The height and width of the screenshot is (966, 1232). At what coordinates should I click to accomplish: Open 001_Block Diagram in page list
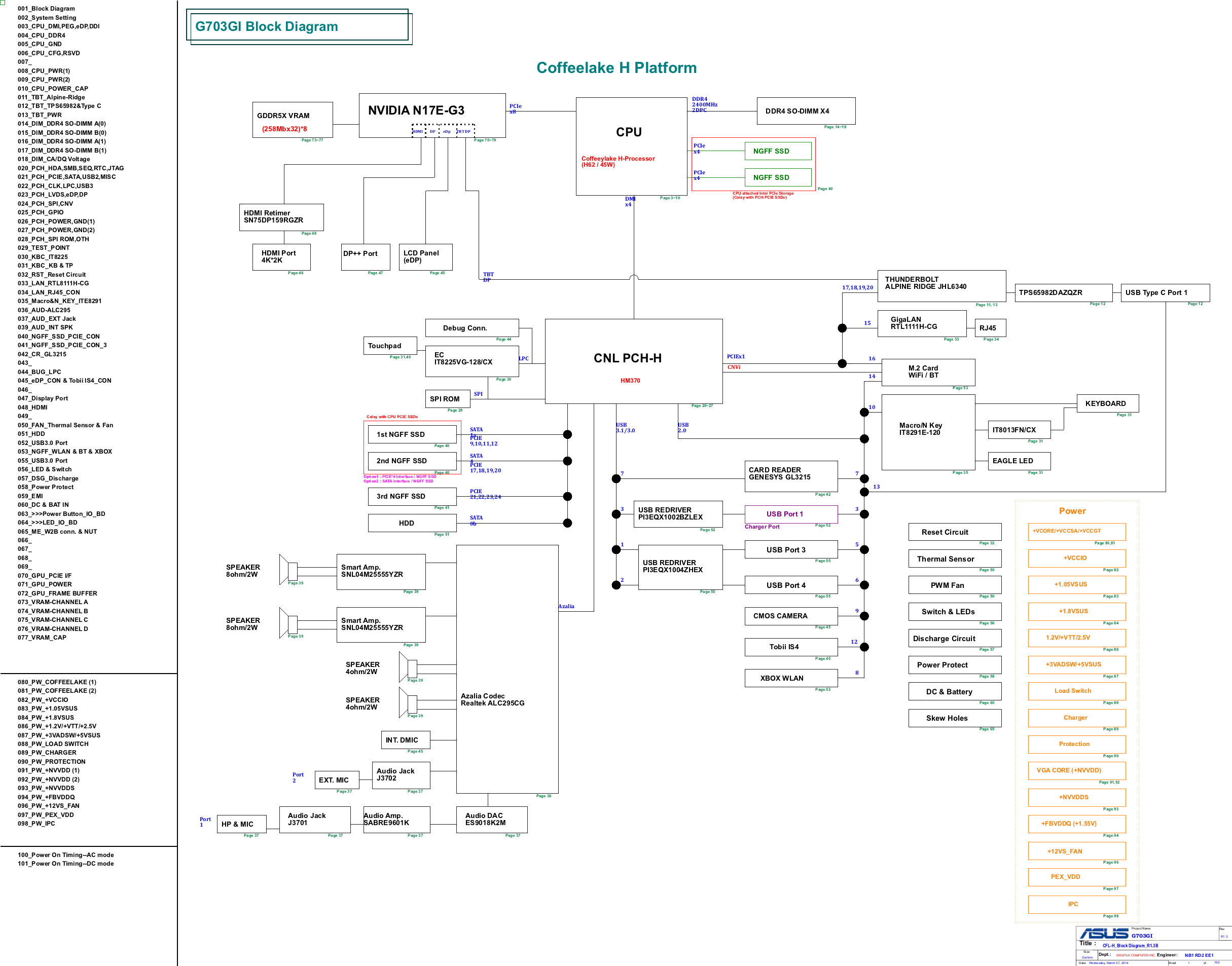point(46,9)
